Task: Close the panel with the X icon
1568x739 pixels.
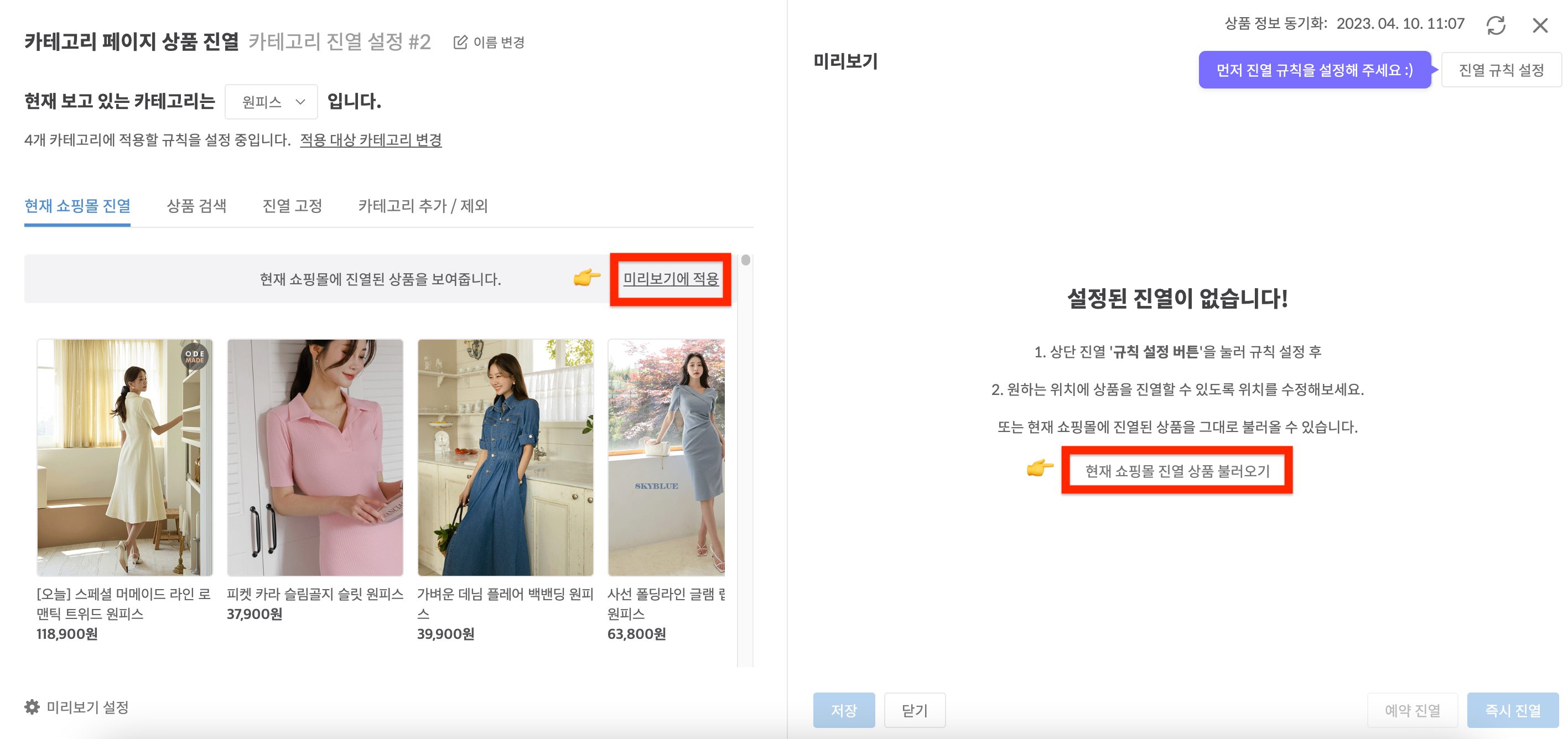Action: (1540, 25)
